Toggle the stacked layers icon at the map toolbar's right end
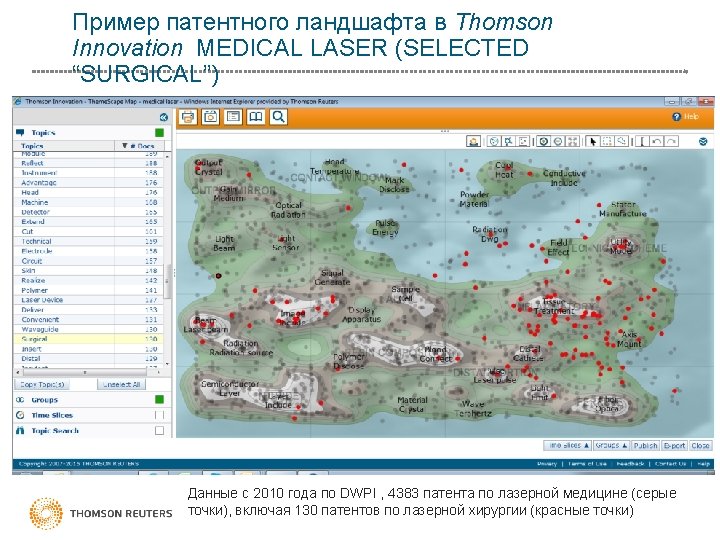The width and height of the screenshot is (720, 540). [703, 141]
